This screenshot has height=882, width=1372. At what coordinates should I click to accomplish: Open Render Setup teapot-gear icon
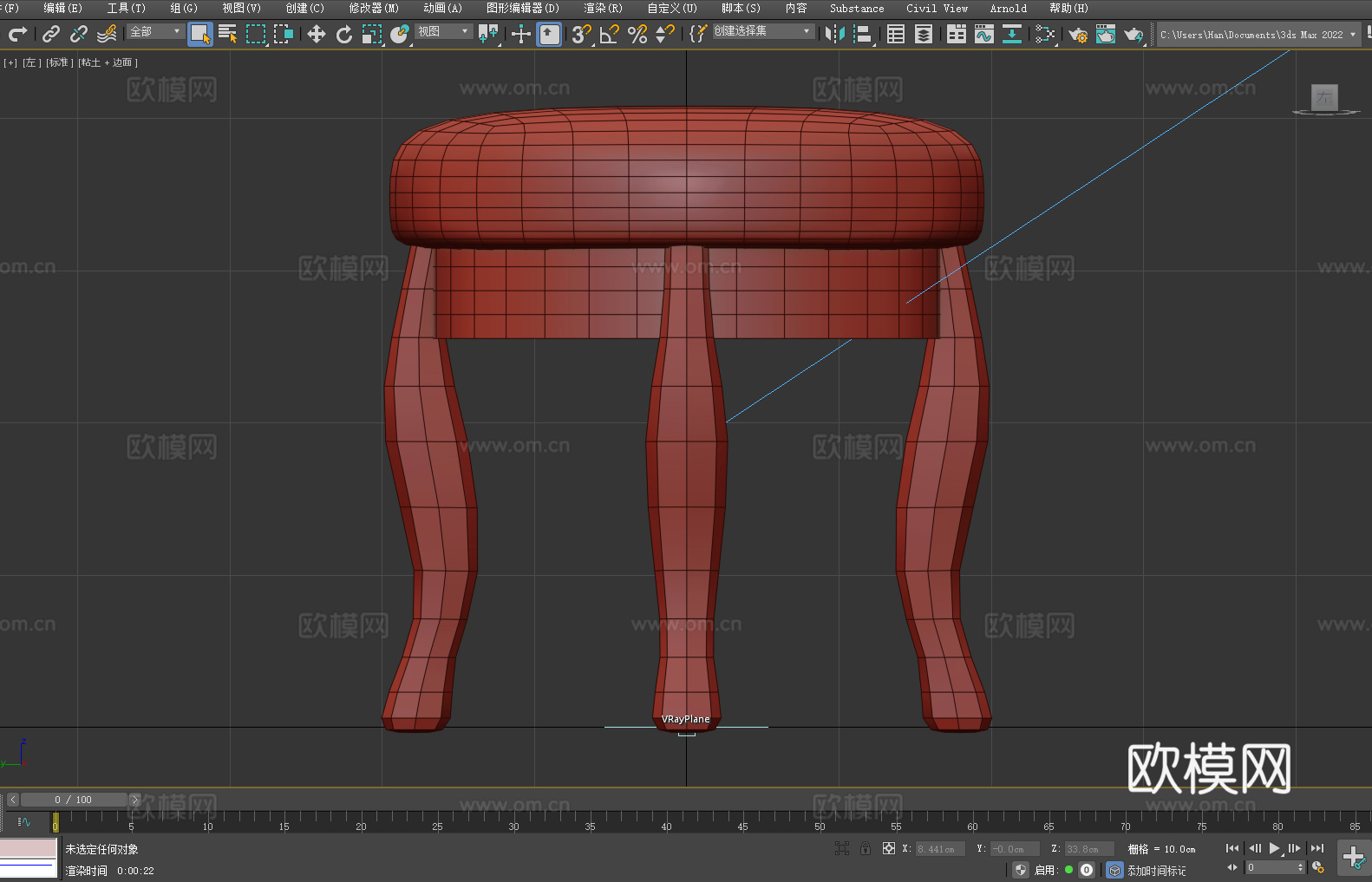(1078, 34)
